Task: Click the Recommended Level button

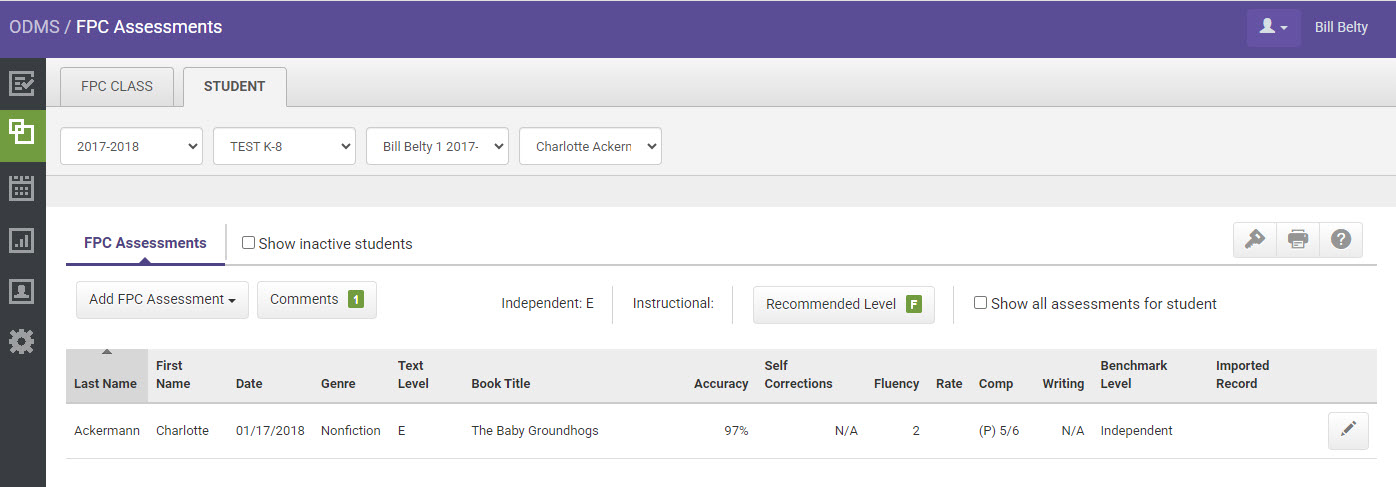Action: [x=844, y=304]
